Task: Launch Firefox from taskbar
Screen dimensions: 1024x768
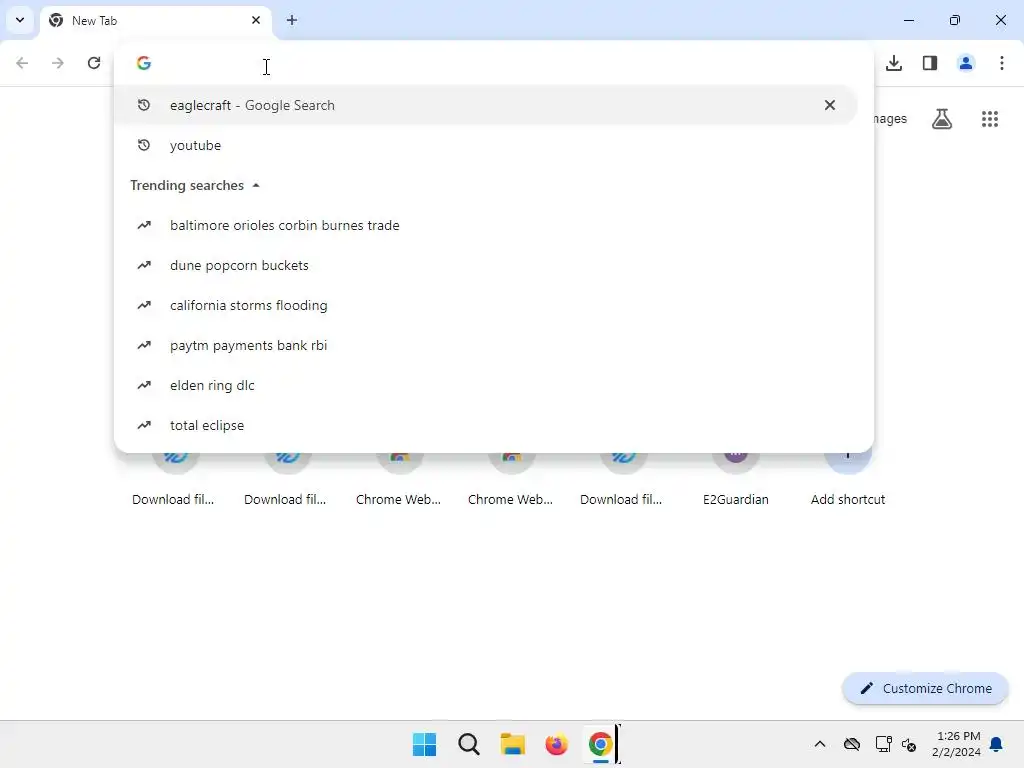Action: coord(556,744)
